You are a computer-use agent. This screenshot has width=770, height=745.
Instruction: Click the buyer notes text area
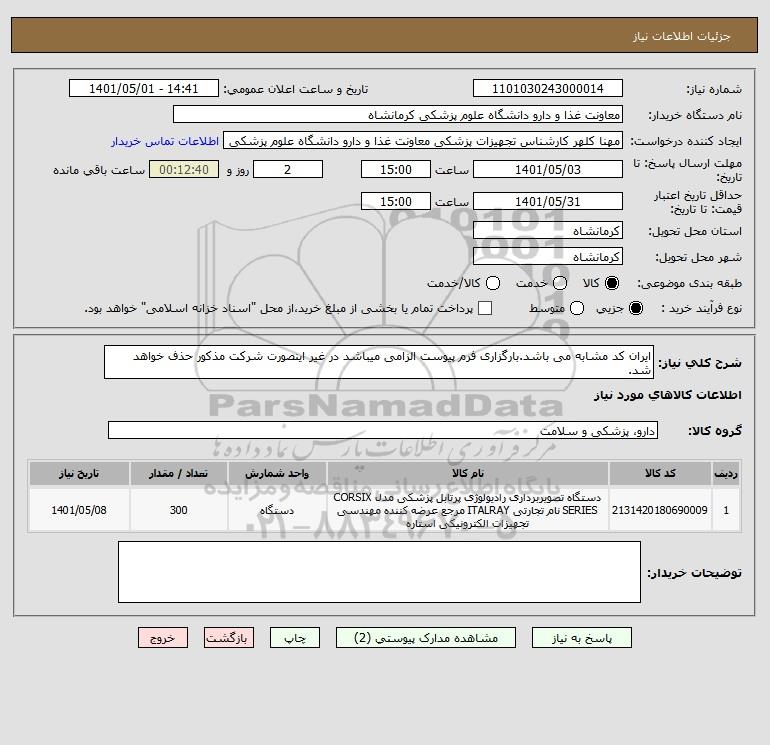(379, 572)
